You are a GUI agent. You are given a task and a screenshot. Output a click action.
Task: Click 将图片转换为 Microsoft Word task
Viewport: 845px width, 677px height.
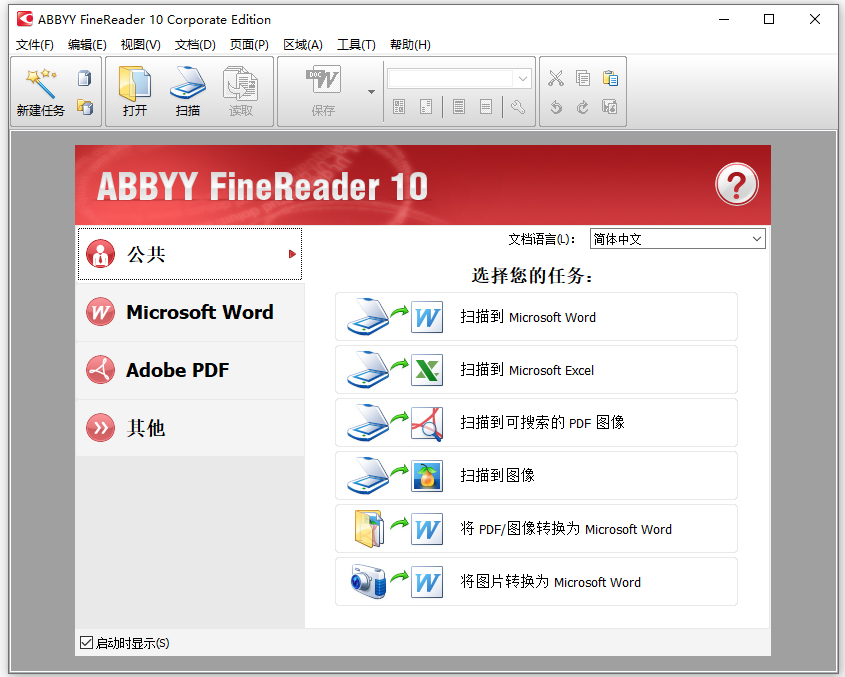[x=536, y=581]
